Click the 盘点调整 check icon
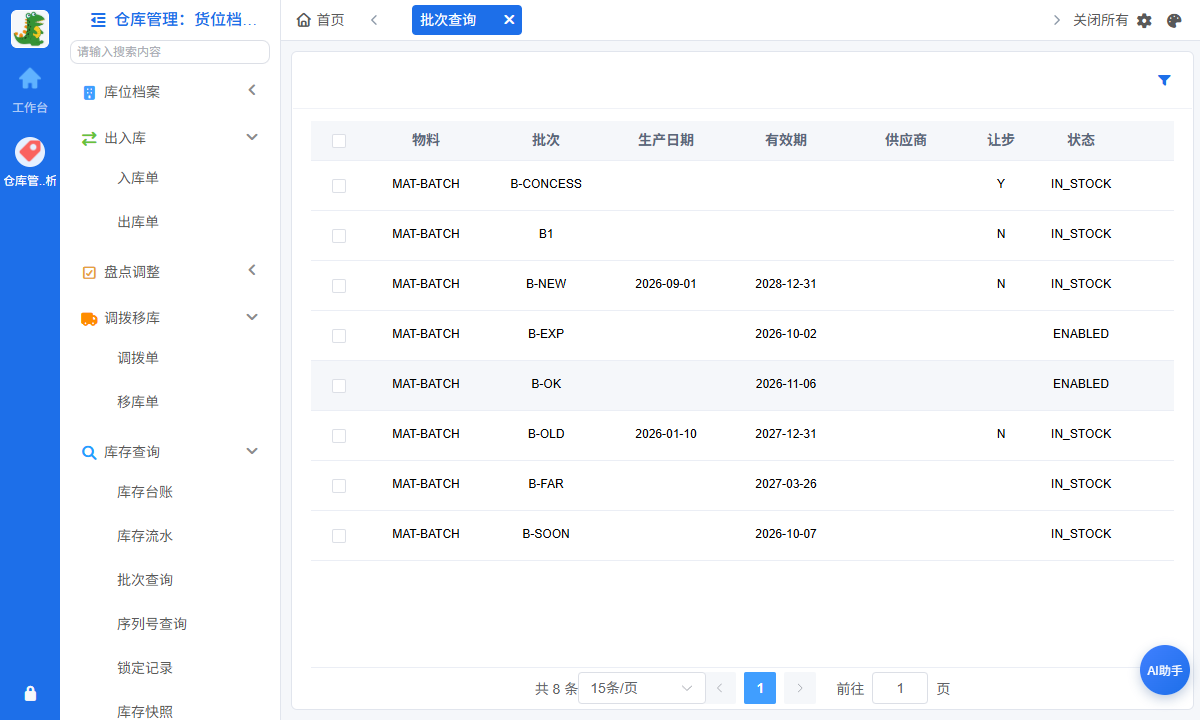Screen dimensions: 1200x720 click(x=89, y=272)
